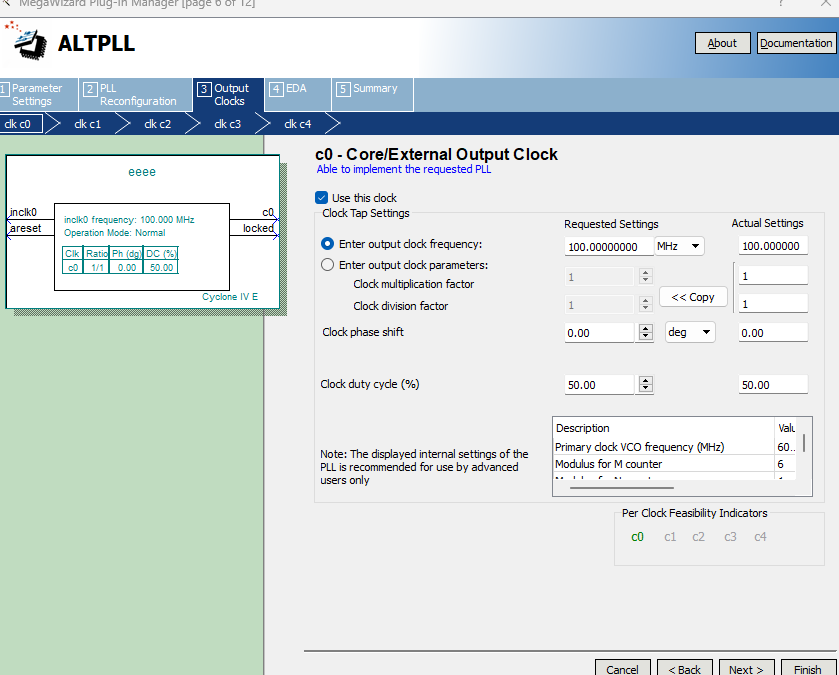This screenshot has width=839, height=675.
Task: Click the locked port label in diagram
Action: 258,228
